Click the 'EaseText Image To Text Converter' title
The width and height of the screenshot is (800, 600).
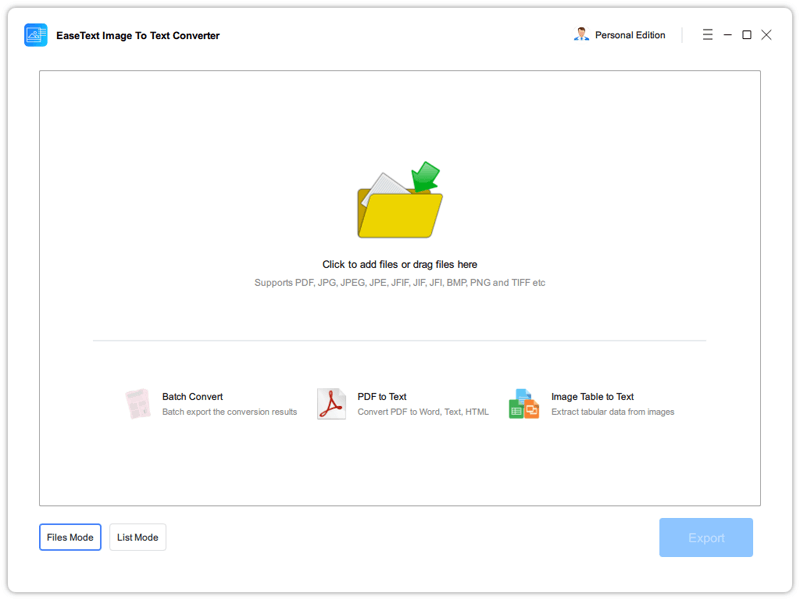click(x=138, y=36)
